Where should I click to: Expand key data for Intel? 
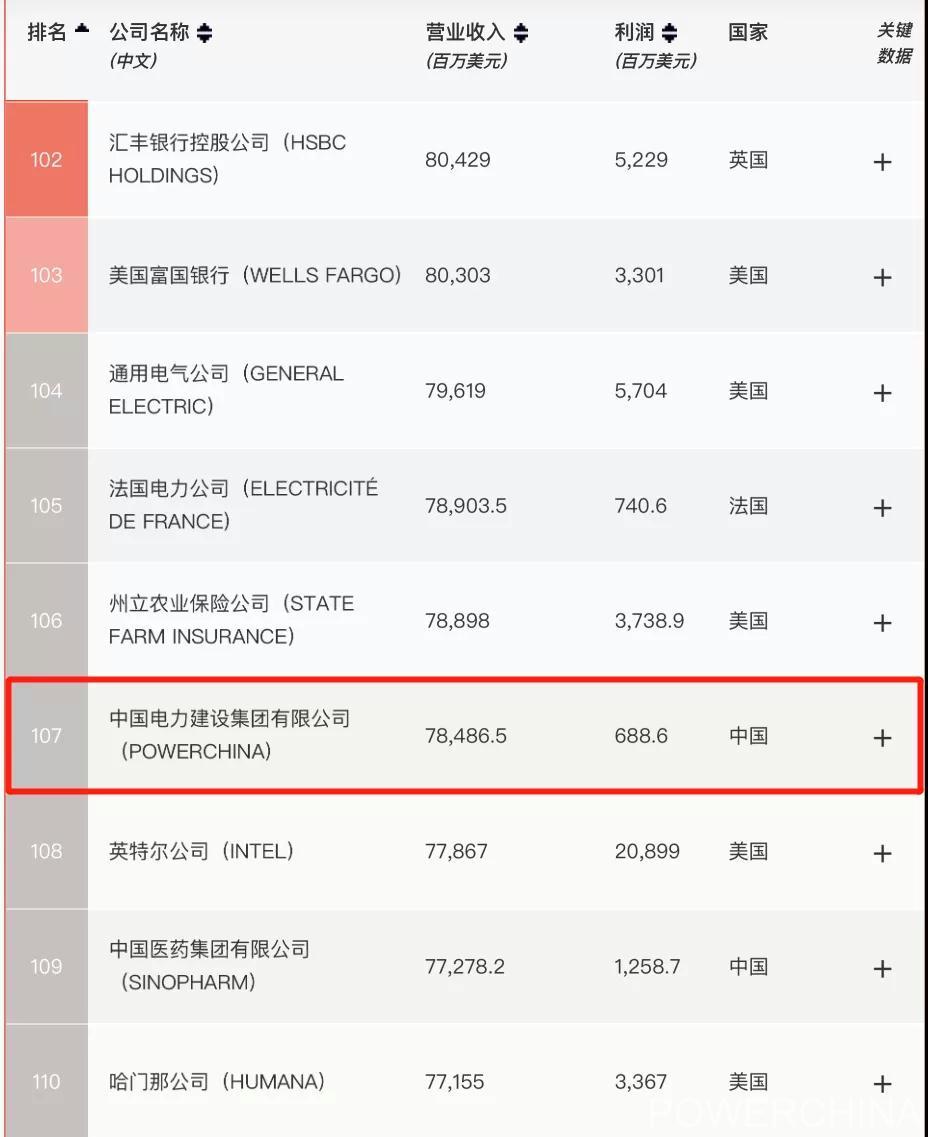[882, 853]
